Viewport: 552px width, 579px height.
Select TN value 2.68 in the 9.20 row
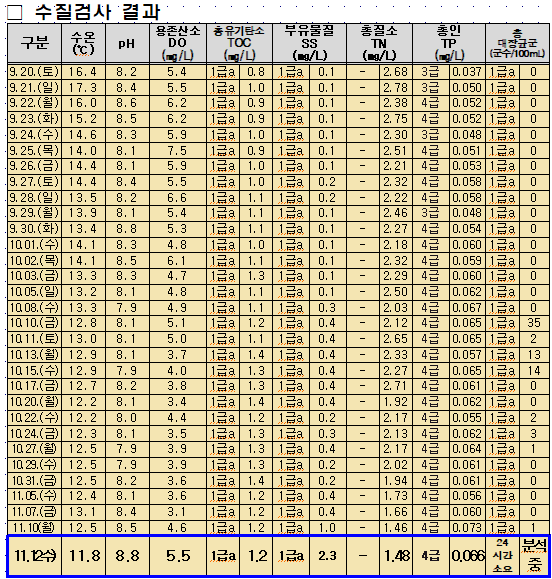pyautogui.click(x=396, y=72)
